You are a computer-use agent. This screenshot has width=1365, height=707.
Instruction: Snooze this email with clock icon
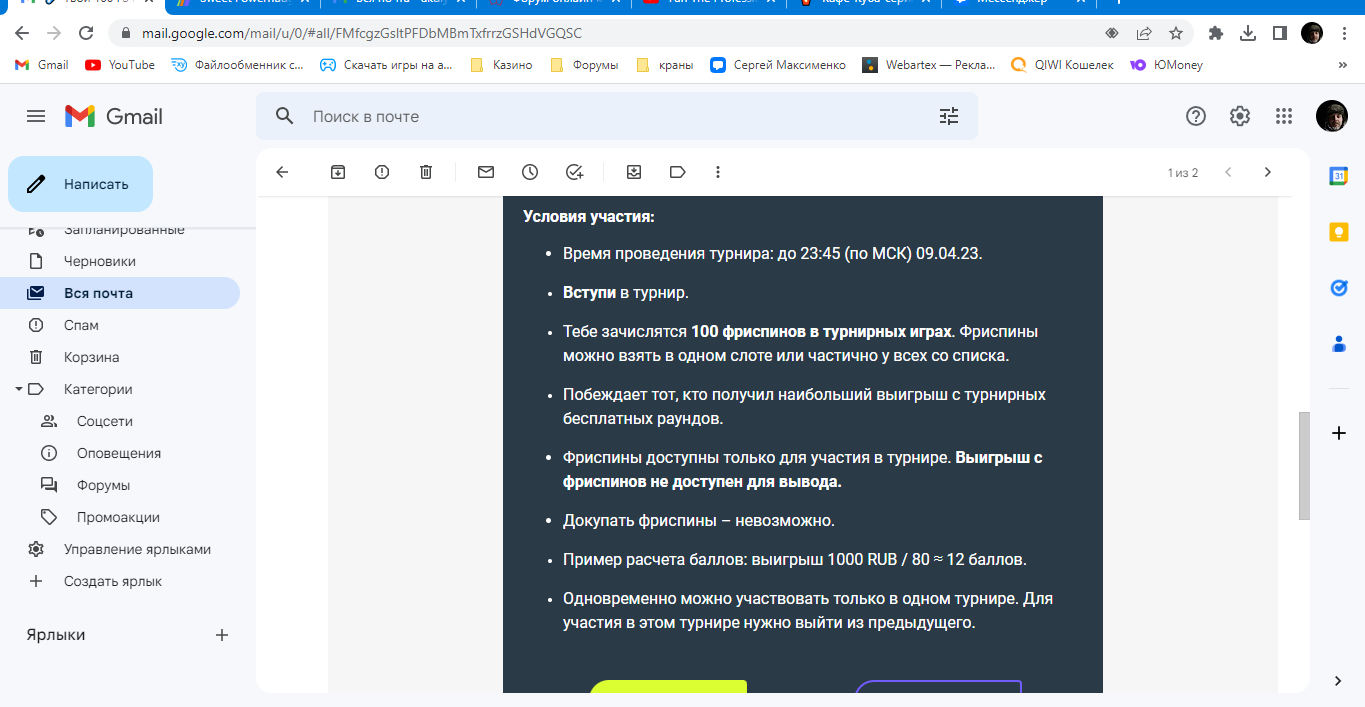point(530,172)
